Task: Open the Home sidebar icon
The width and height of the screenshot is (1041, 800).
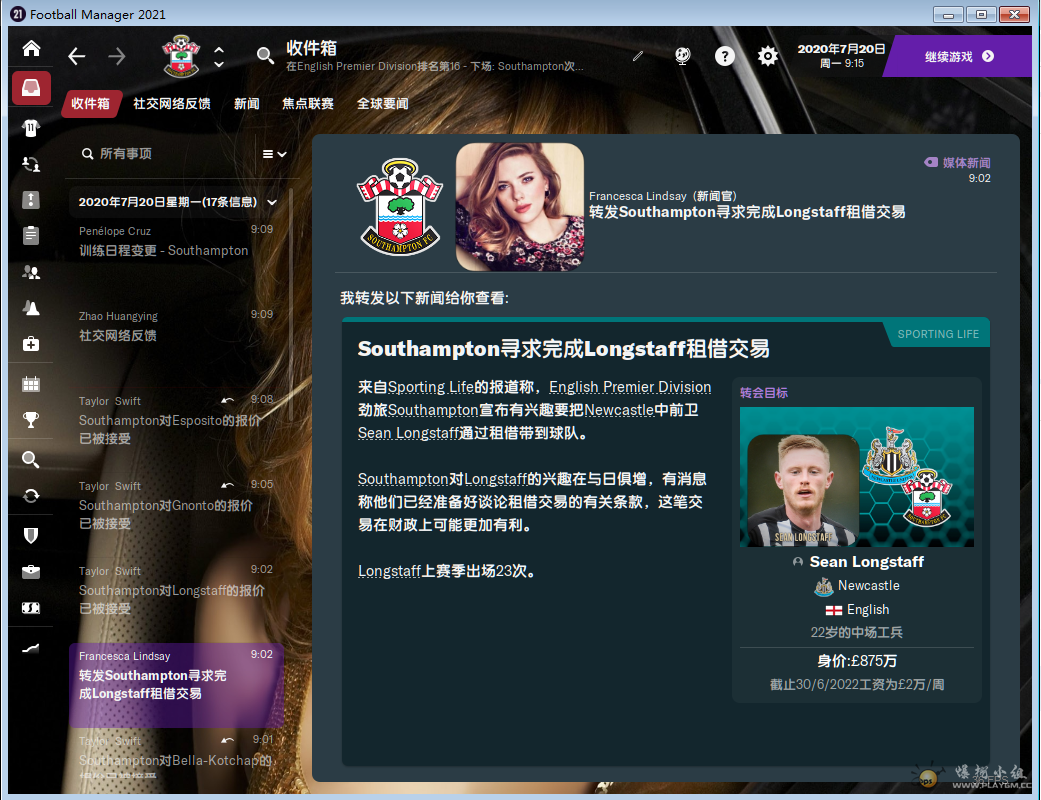Action: pyautogui.click(x=31, y=48)
